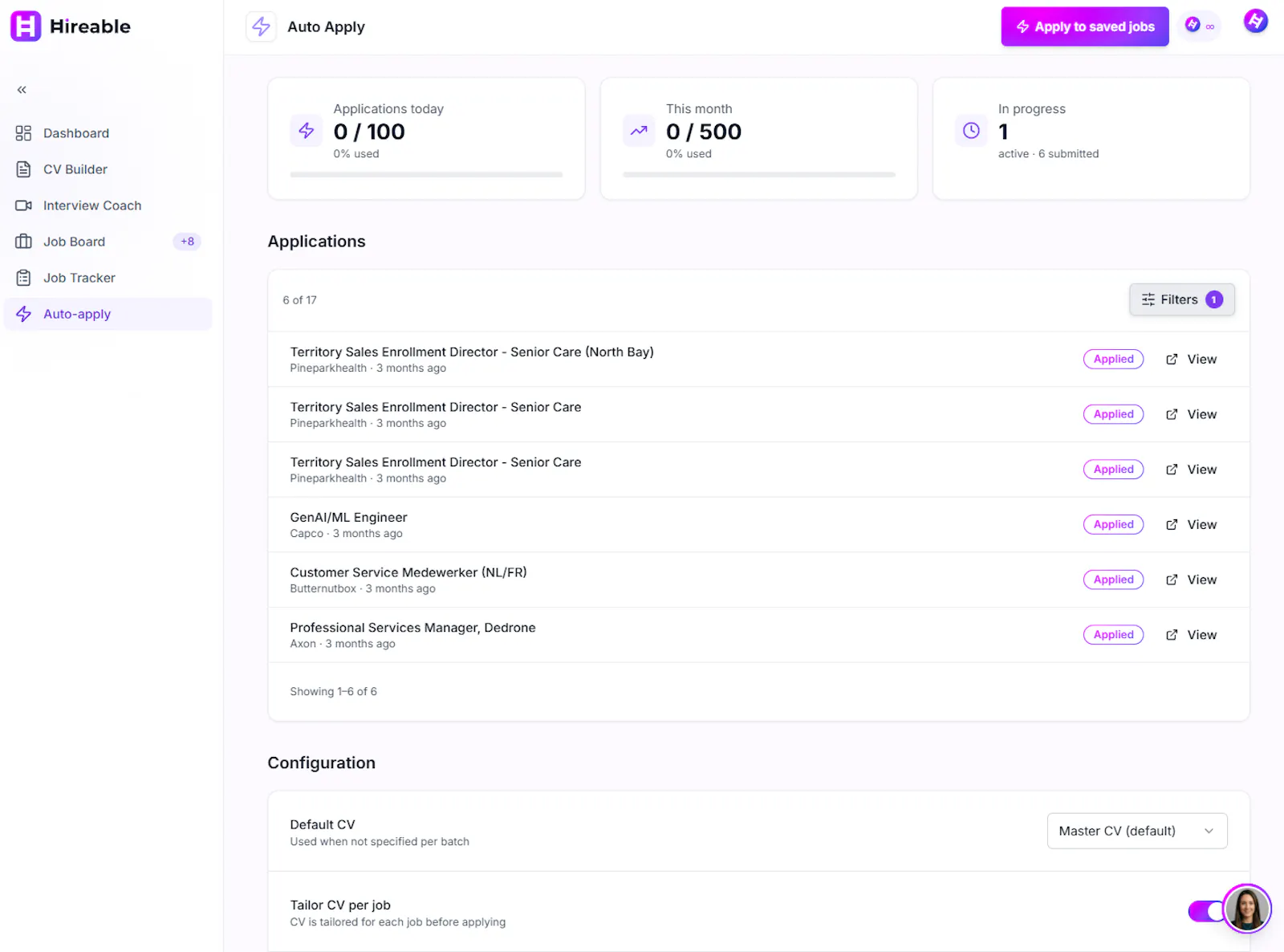The image size is (1284, 952).
Task: Click external link icon for GenAI/ML Engineer
Action: point(1172,525)
